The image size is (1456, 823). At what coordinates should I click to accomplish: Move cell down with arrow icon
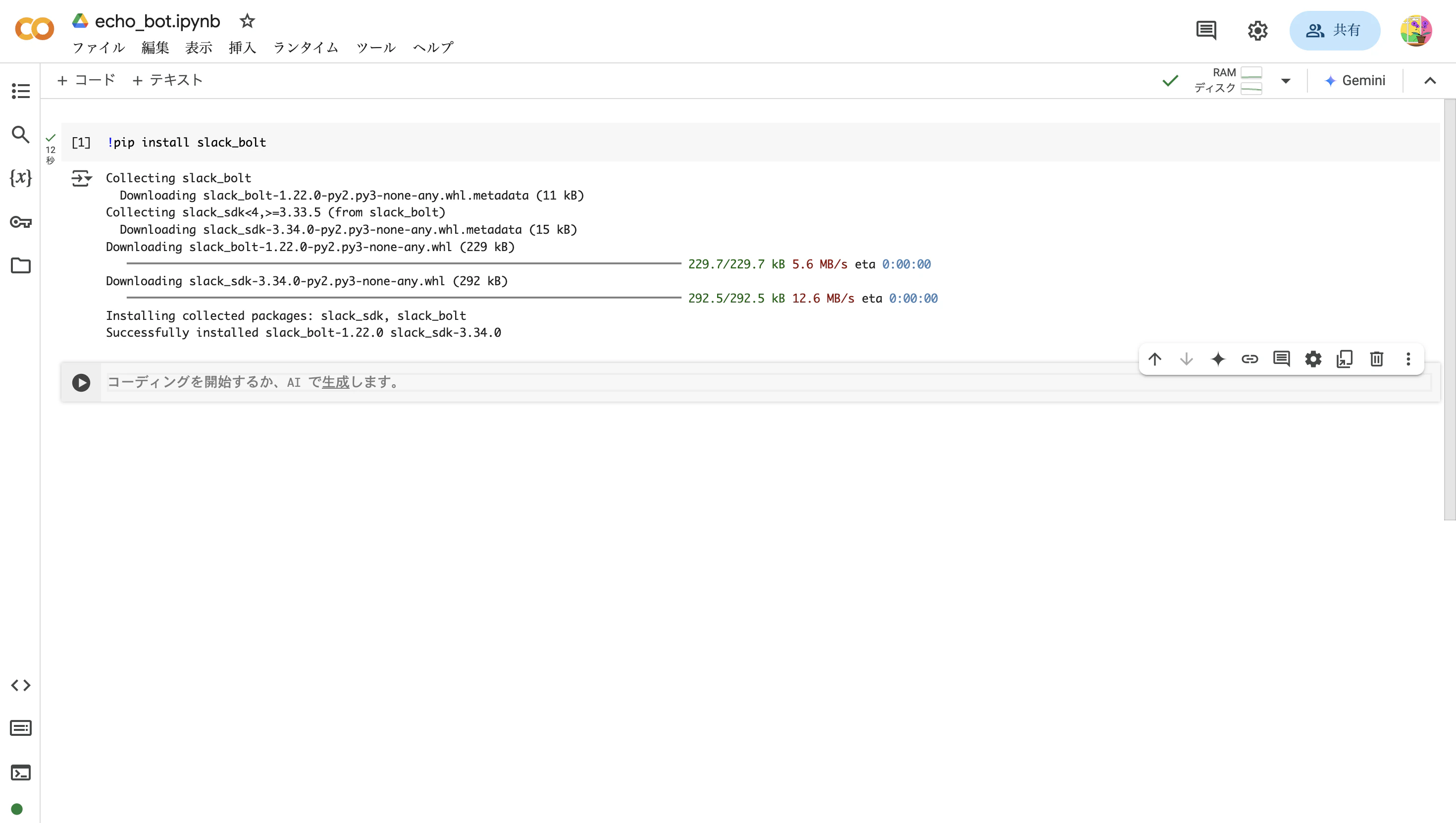[x=1187, y=359]
